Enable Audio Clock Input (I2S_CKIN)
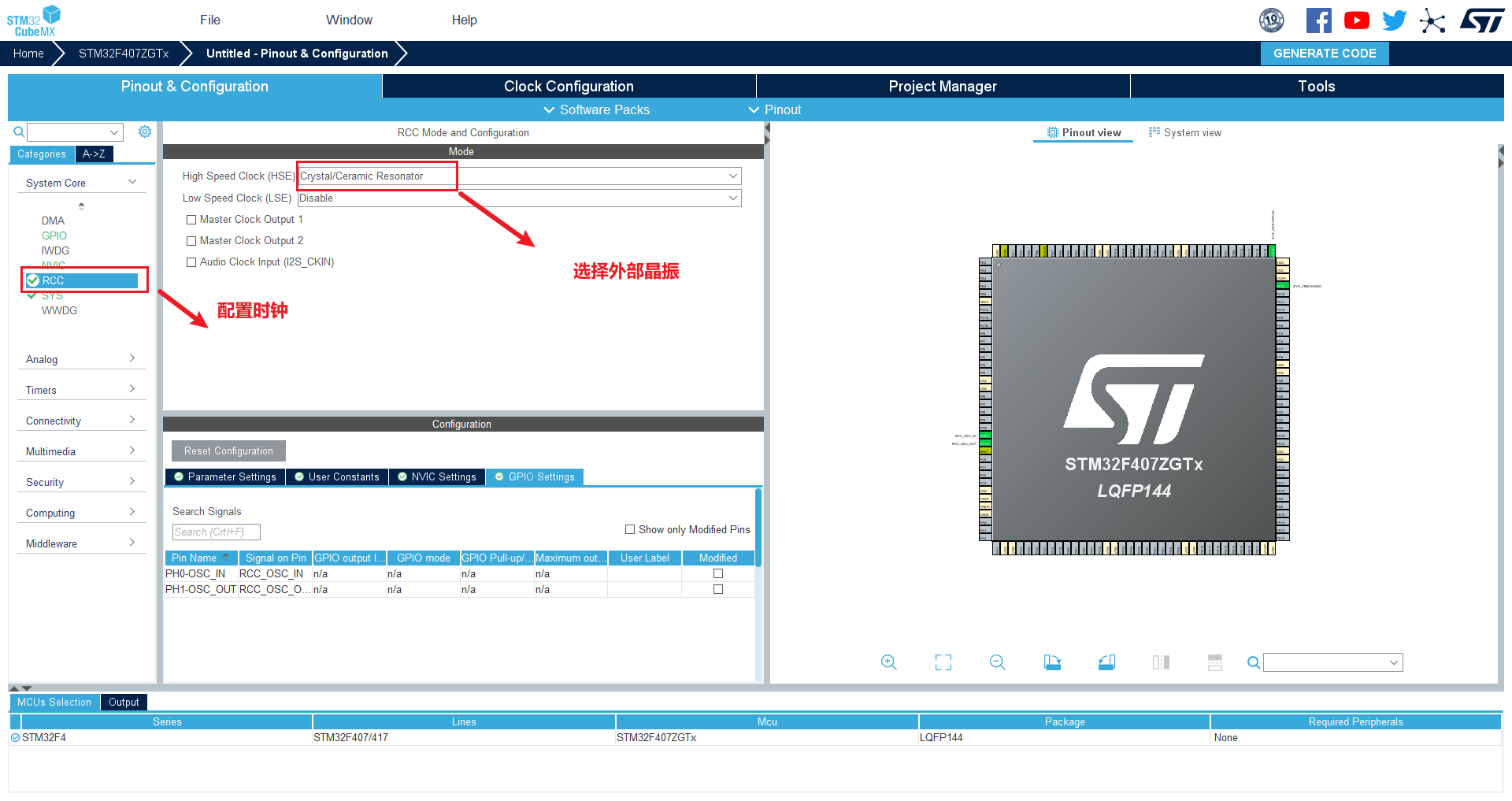The image size is (1512, 801). click(x=191, y=262)
